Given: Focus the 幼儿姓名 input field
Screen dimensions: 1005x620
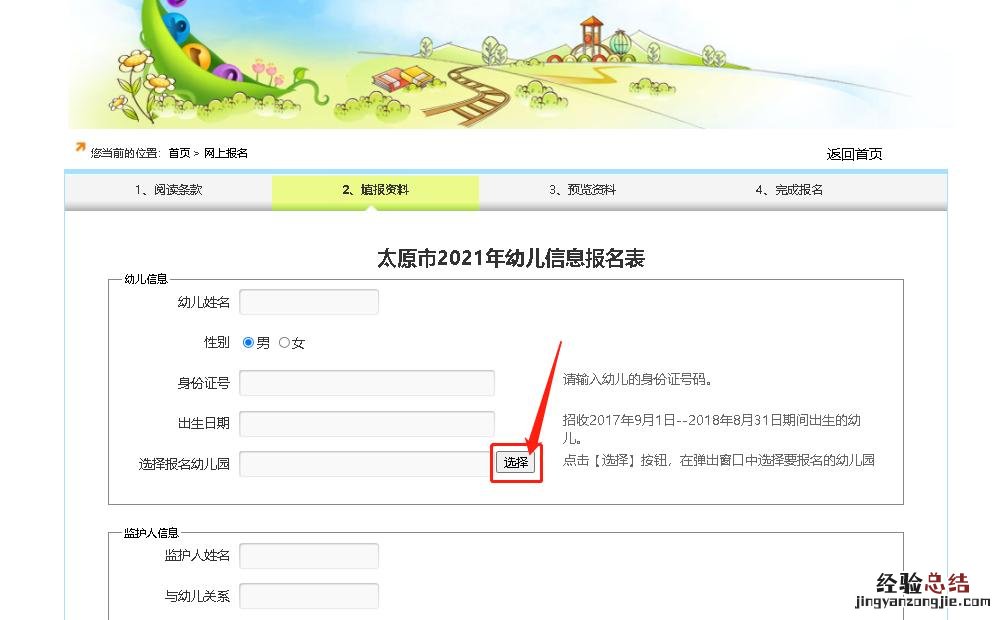Looking at the screenshot, I should click(x=309, y=302).
